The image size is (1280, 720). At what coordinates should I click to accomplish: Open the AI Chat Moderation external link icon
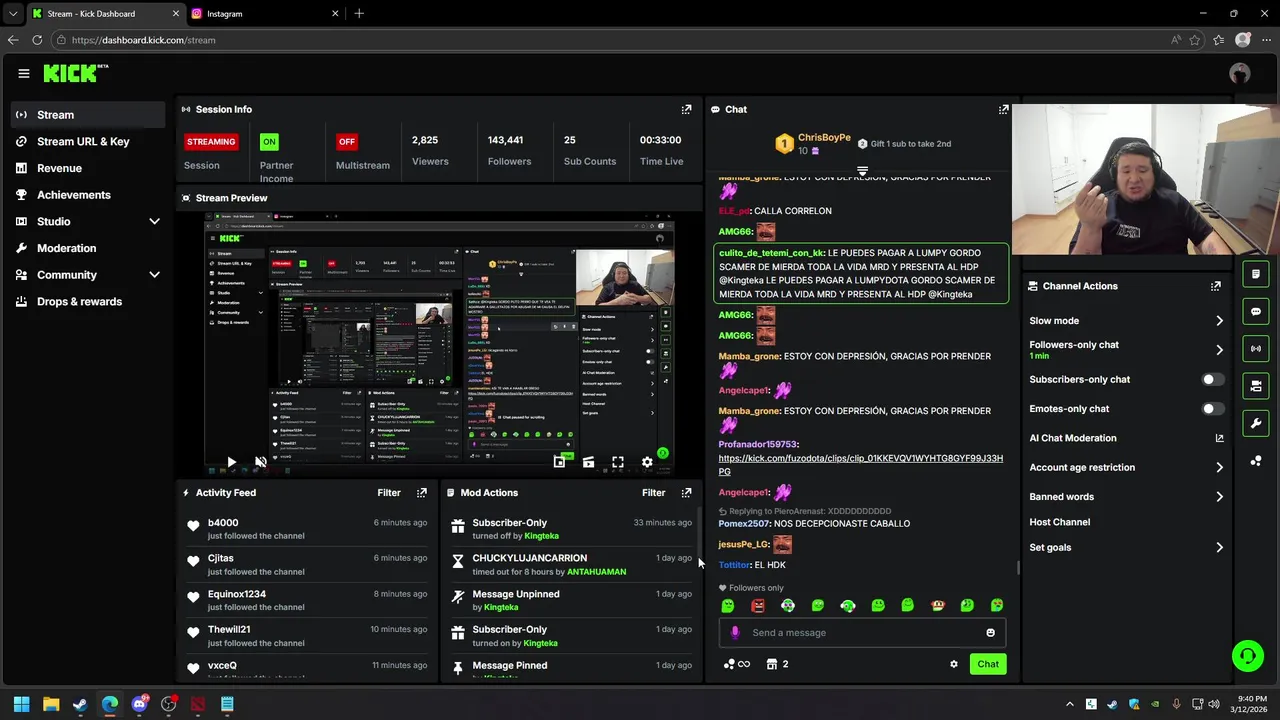pyautogui.click(x=1219, y=438)
